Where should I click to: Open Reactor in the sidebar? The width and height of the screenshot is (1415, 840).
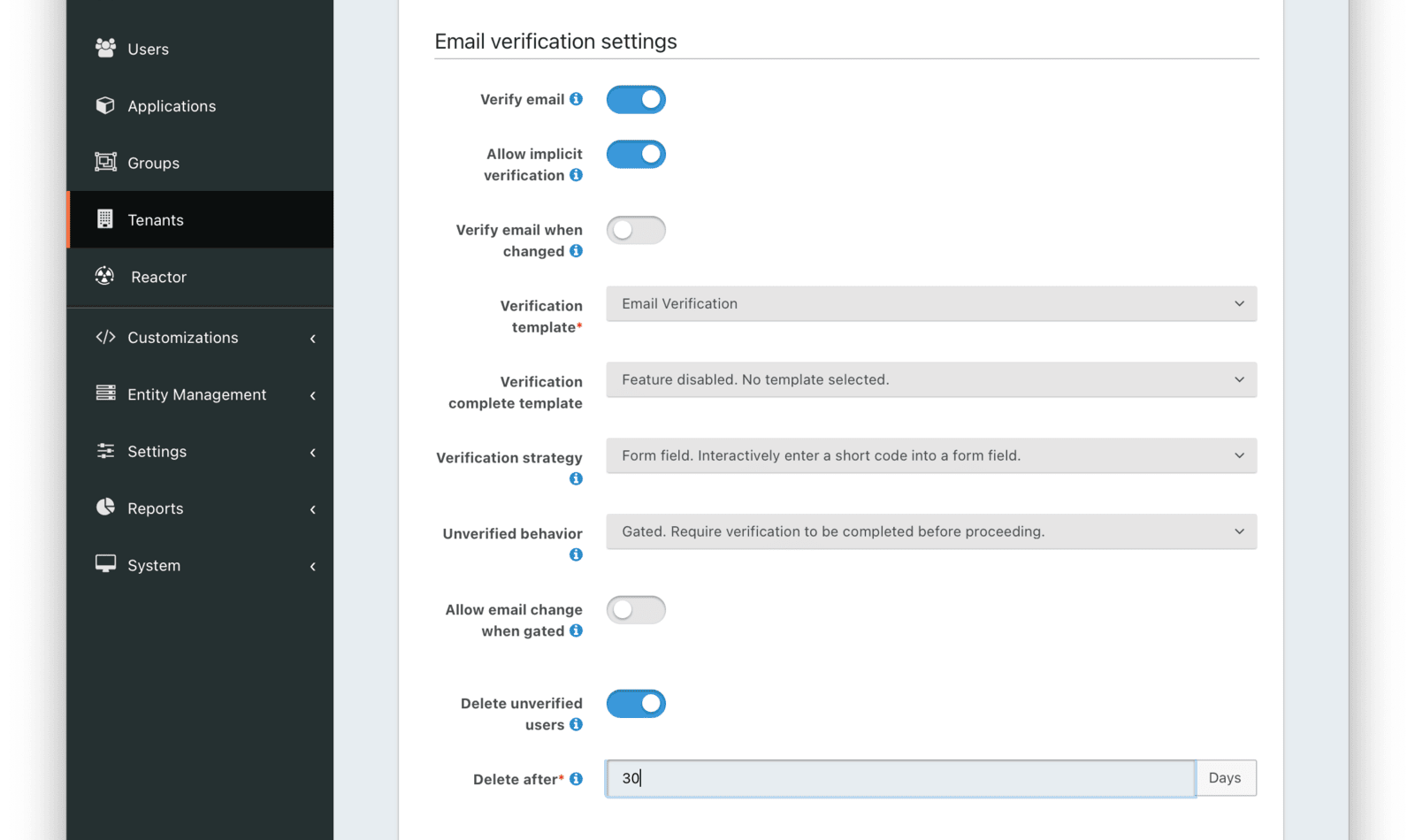(x=201, y=277)
